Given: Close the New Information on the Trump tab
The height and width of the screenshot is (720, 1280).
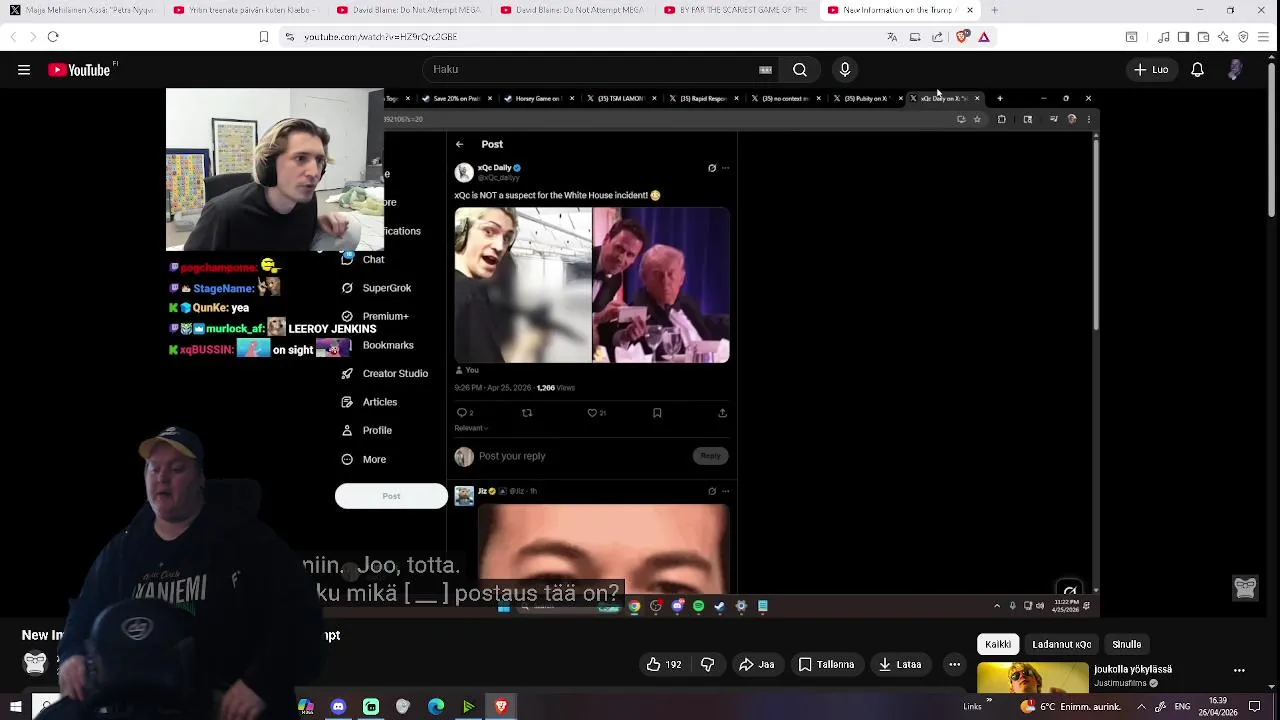Looking at the screenshot, I should click(x=969, y=10).
